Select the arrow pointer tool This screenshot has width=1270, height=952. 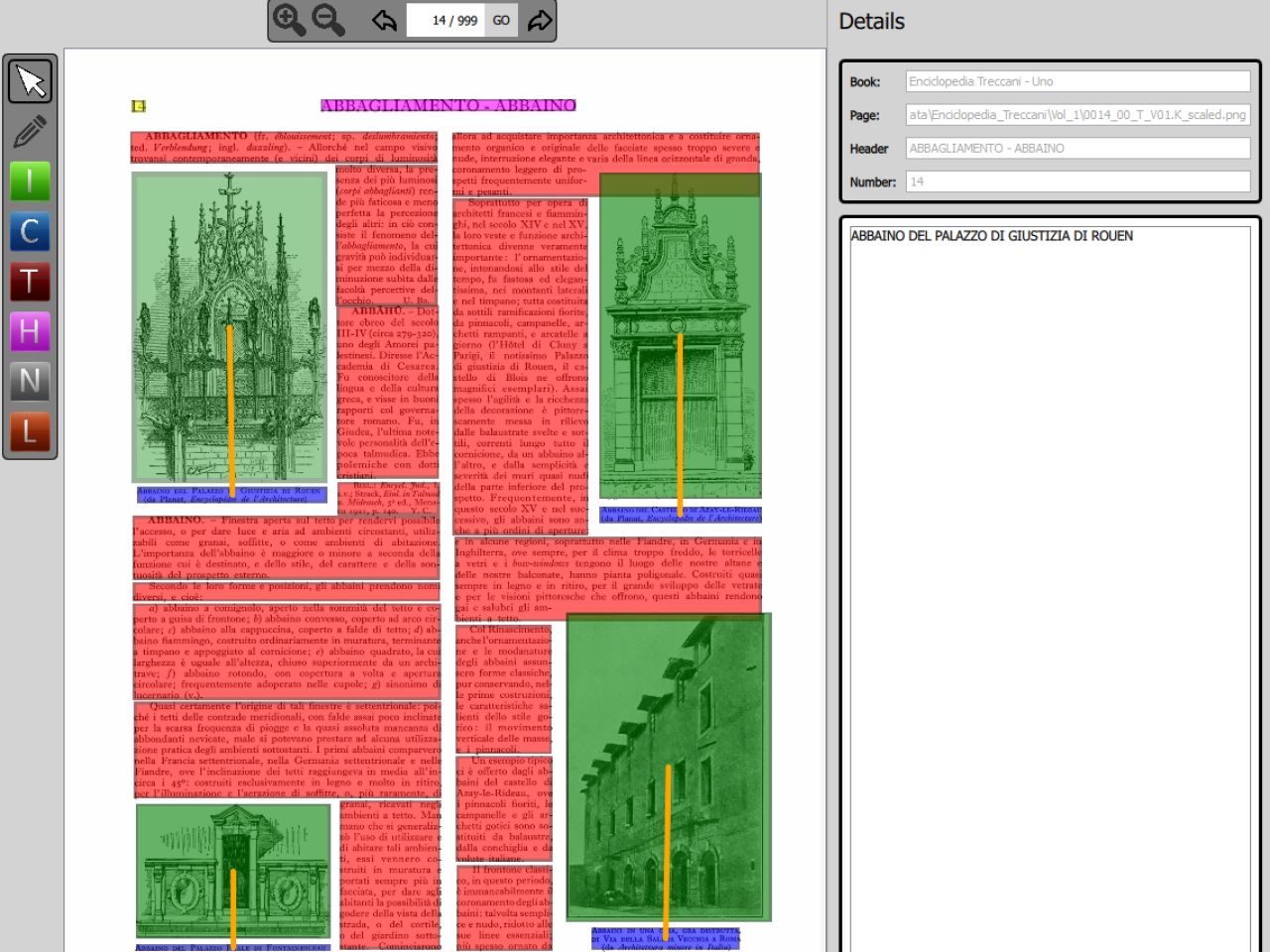click(x=30, y=81)
